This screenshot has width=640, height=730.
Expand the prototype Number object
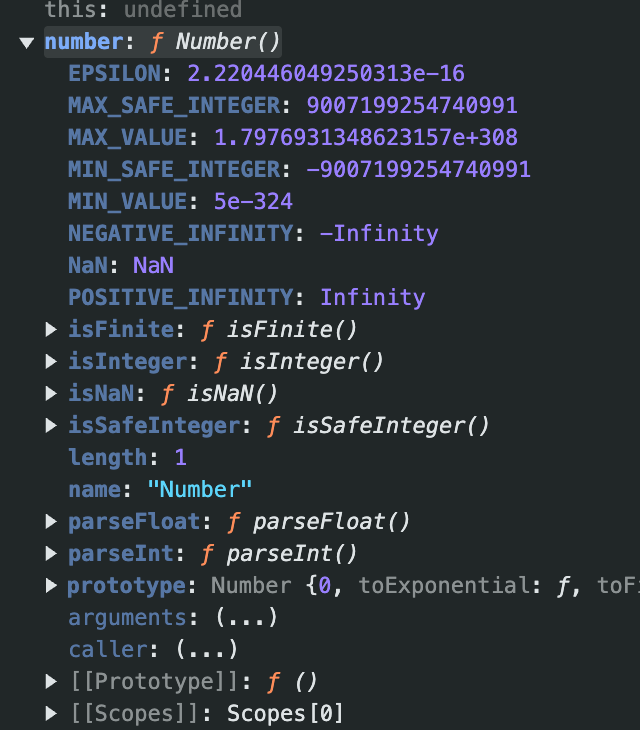[51, 586]
